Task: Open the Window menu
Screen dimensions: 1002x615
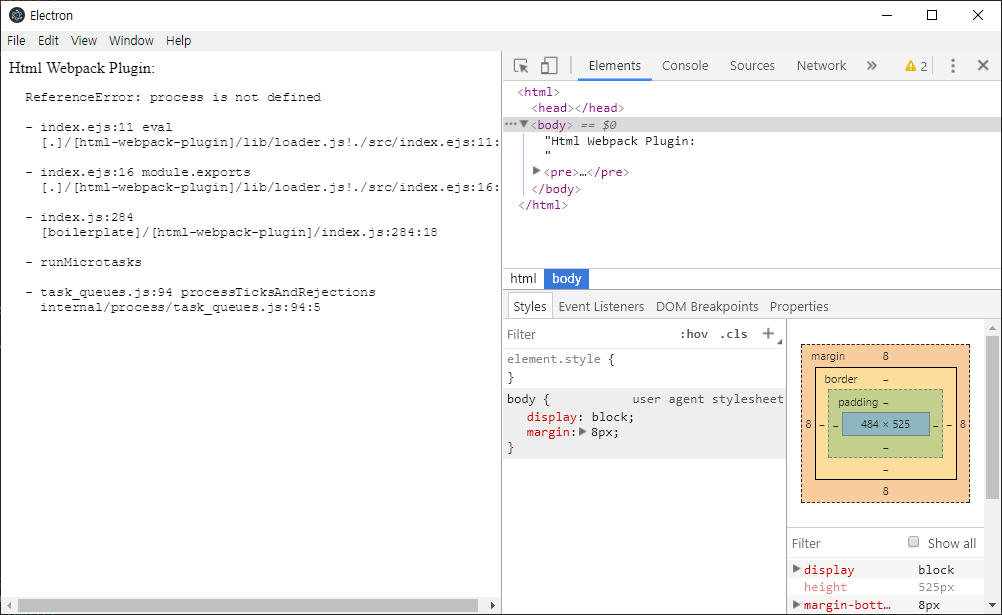Action: pyautogui.click(x=131, y=40)
